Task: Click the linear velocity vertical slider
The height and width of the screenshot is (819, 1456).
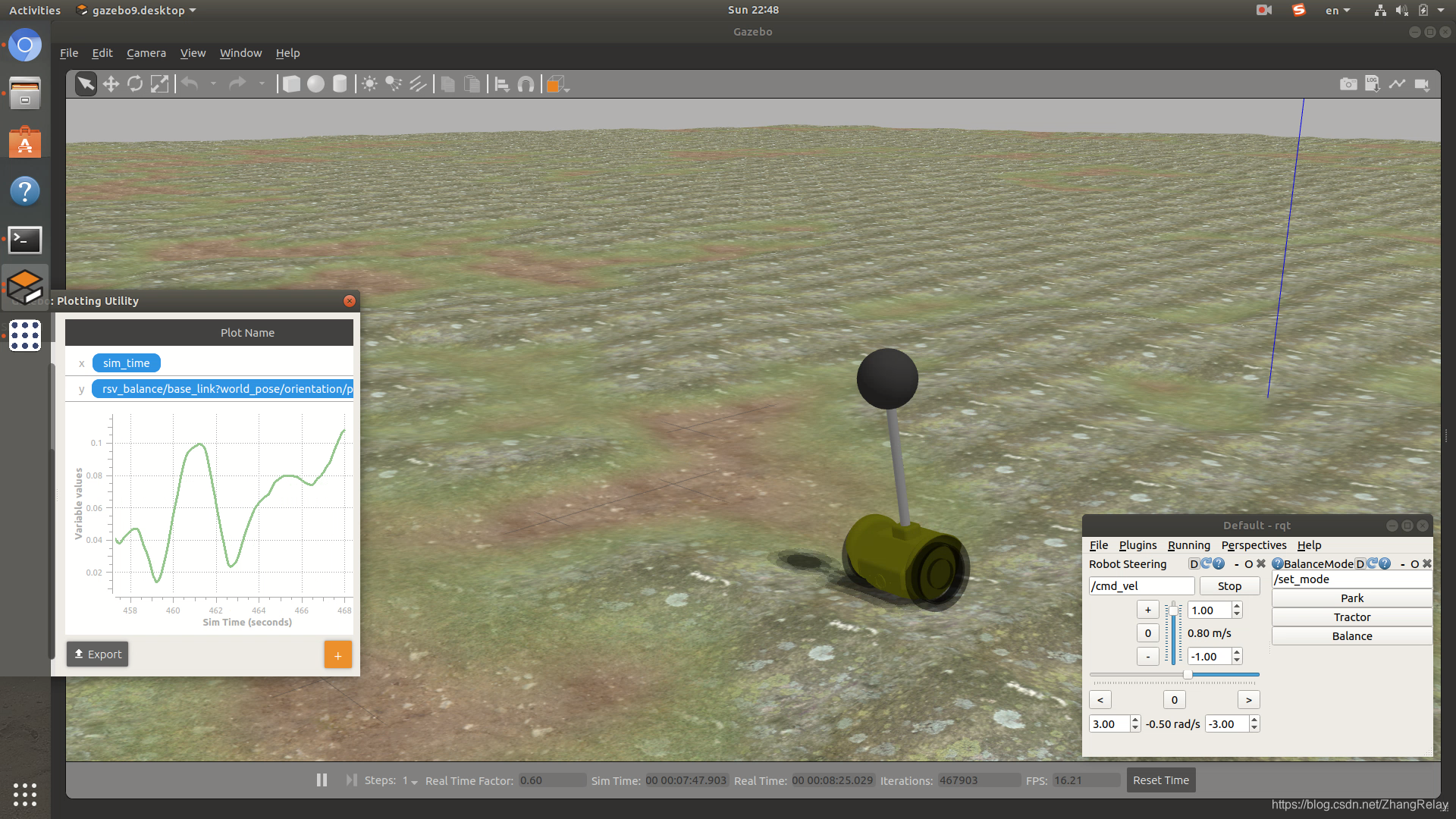Action: click(x=1173, y=633)
